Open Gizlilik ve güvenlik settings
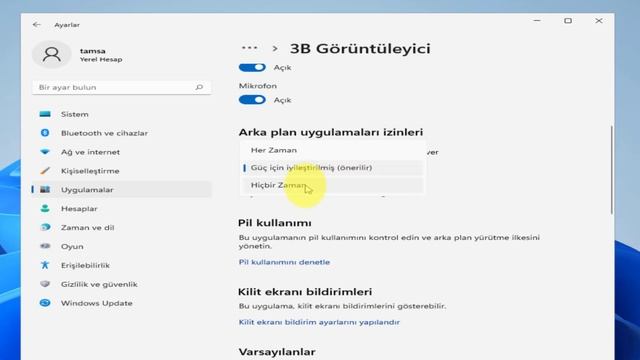This screenshot has height=360, width=640. click(x=122, y=284)
